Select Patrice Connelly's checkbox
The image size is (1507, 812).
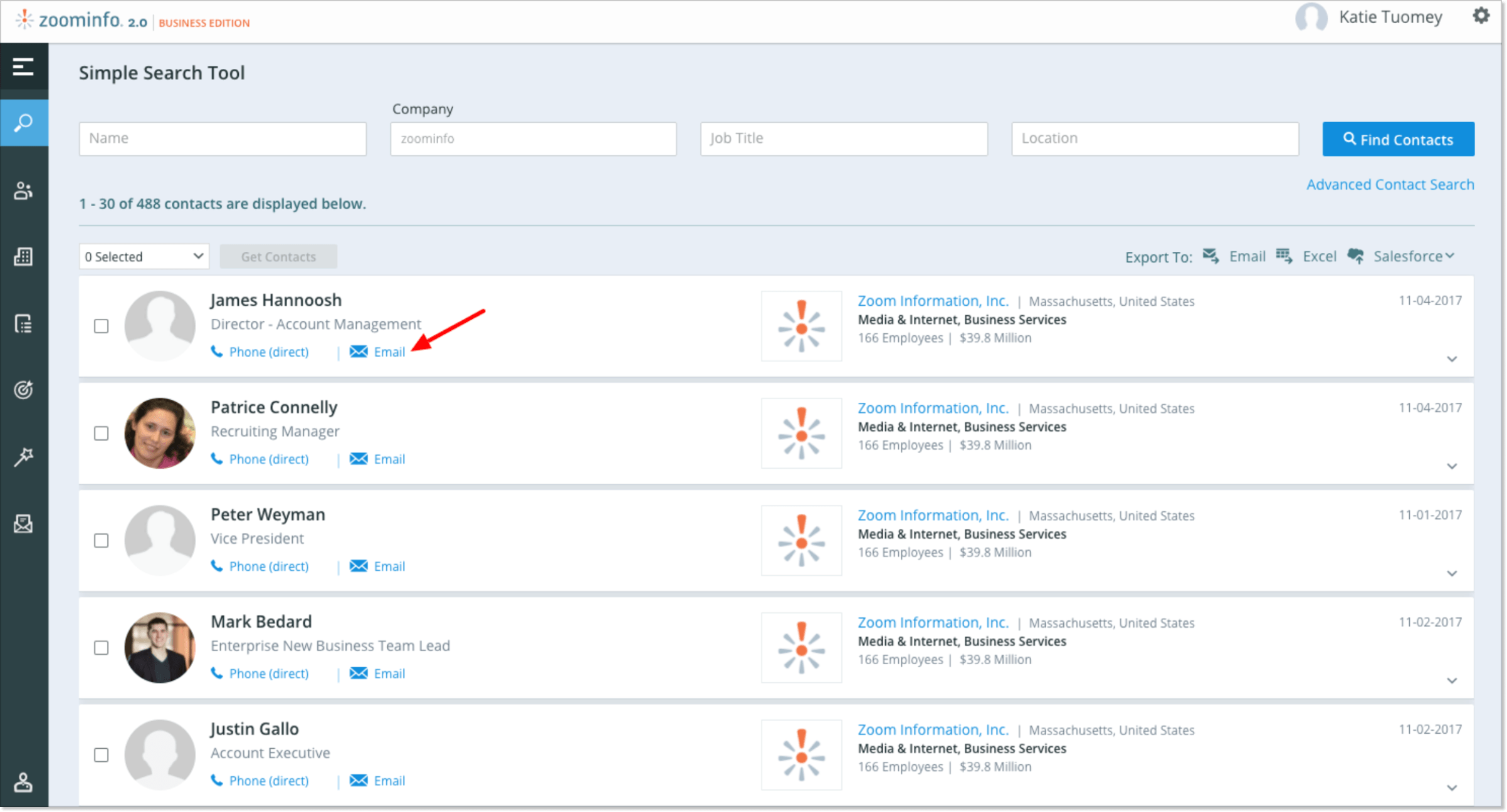click(x=101, y=433)
